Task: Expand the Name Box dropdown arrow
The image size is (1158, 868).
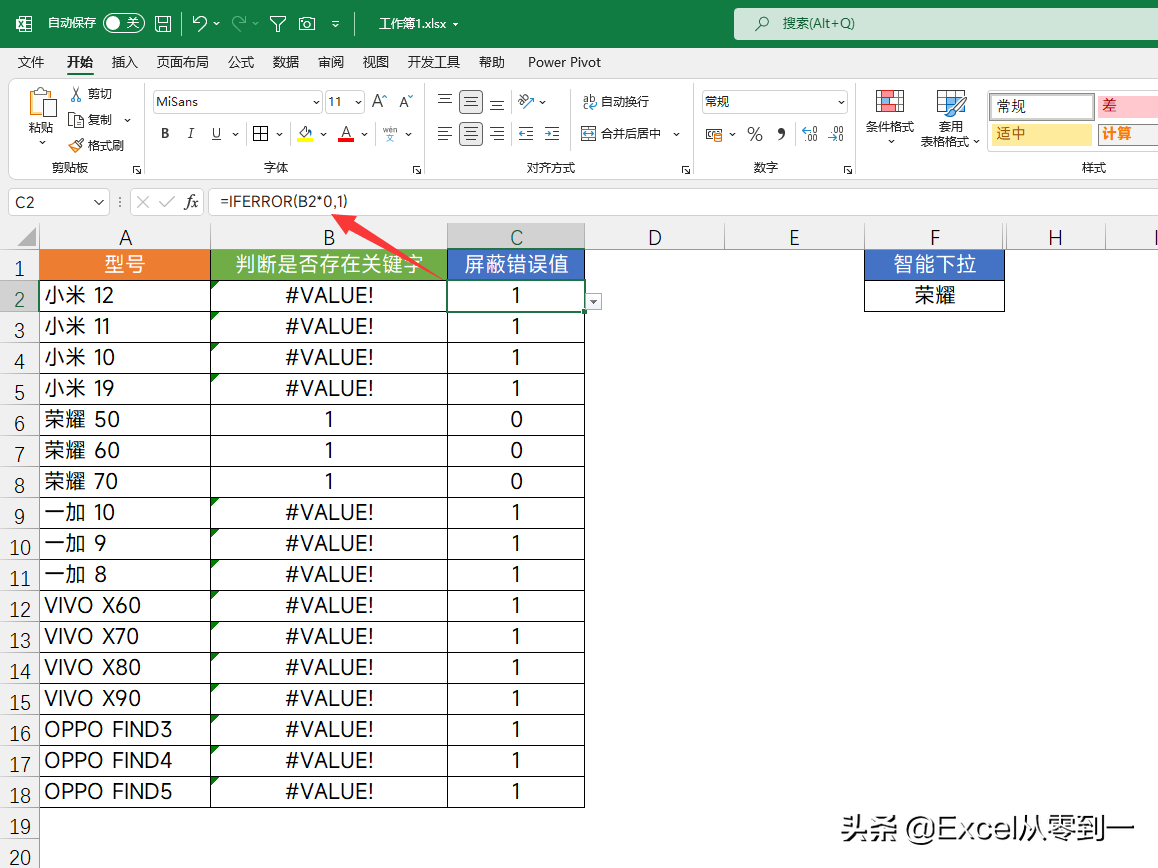Action: point(99,202)
